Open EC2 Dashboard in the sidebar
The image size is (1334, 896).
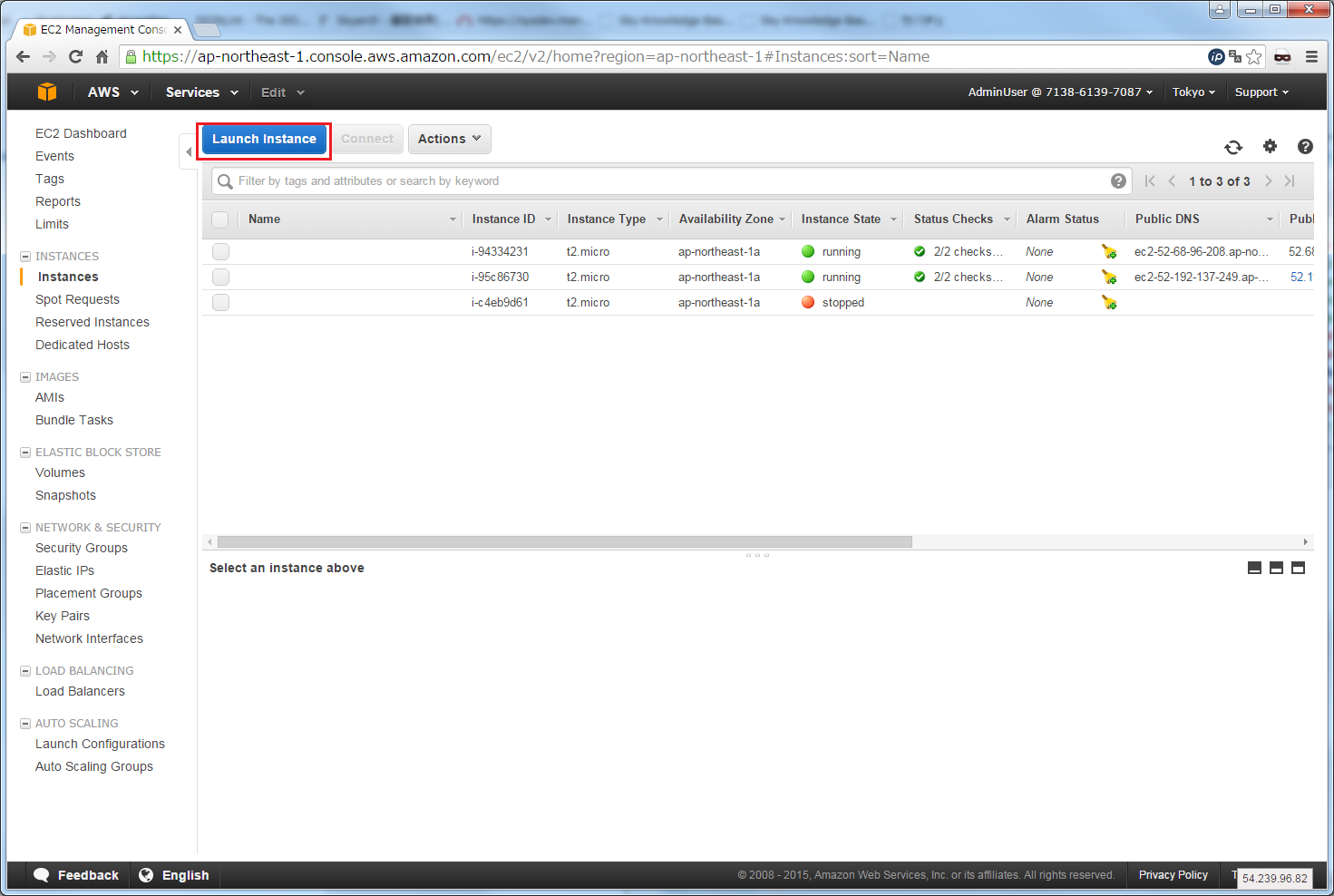click(81, 133)
